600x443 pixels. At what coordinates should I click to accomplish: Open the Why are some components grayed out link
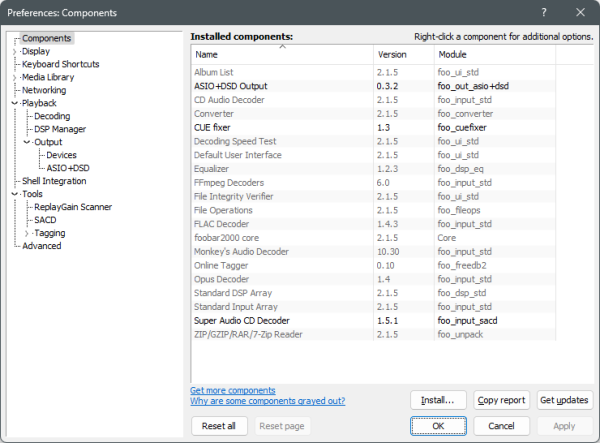pos(267,401)
